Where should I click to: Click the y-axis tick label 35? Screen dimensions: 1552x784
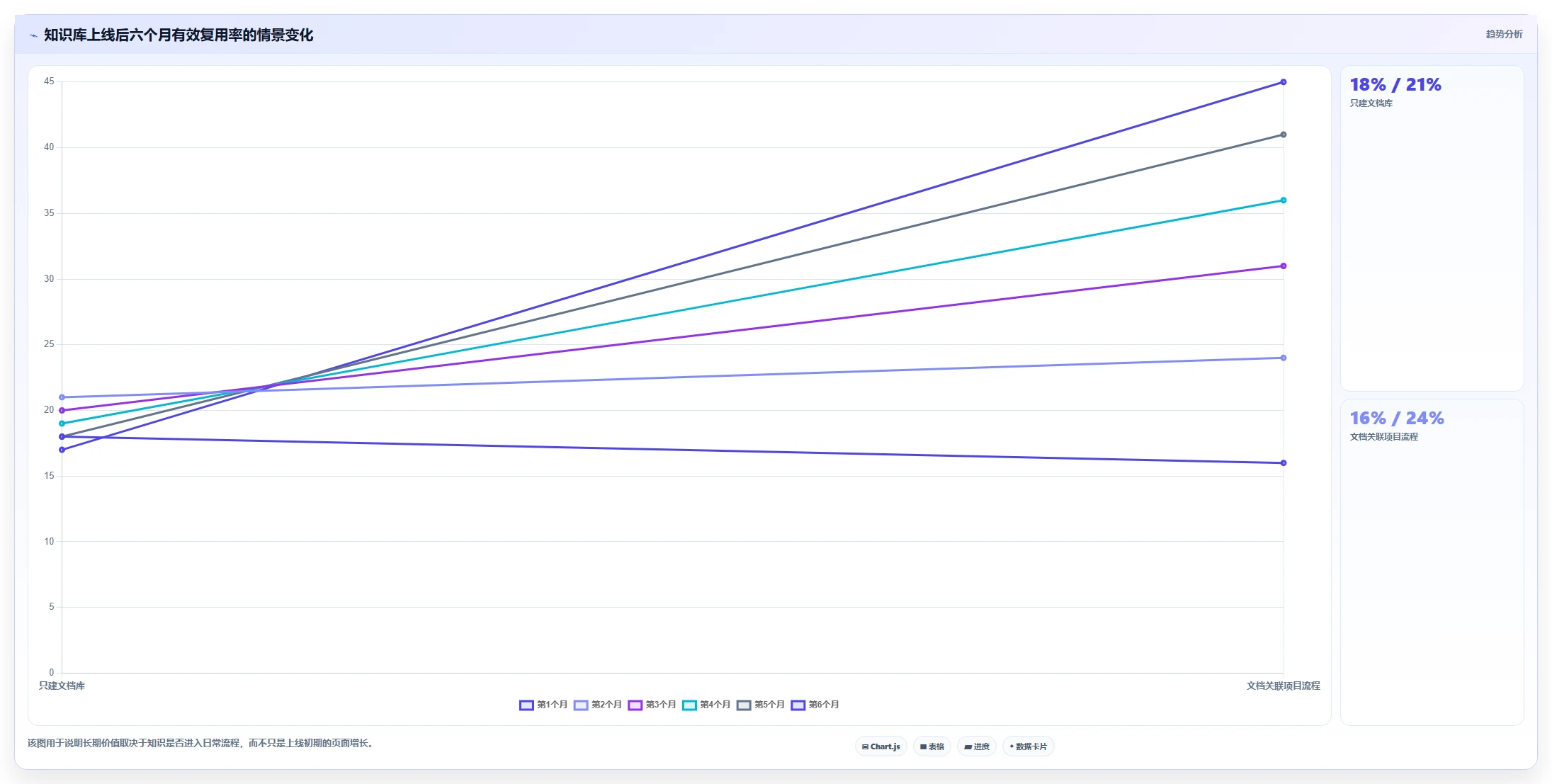(x=49, y=213)
